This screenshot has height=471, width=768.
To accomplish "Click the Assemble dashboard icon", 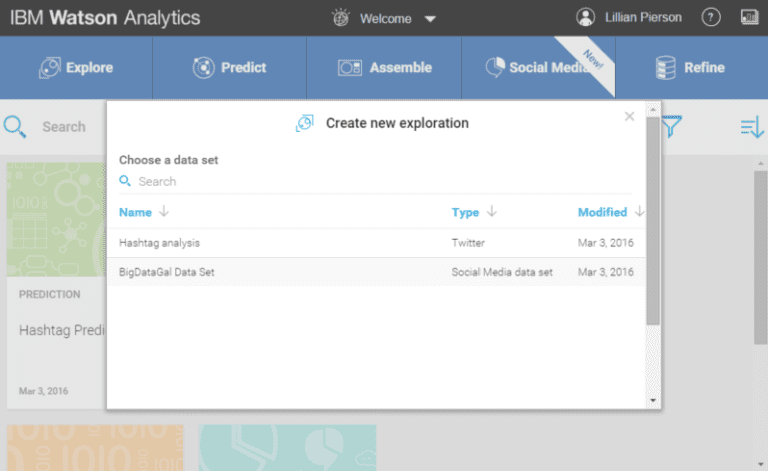I will tap(350, 68).
